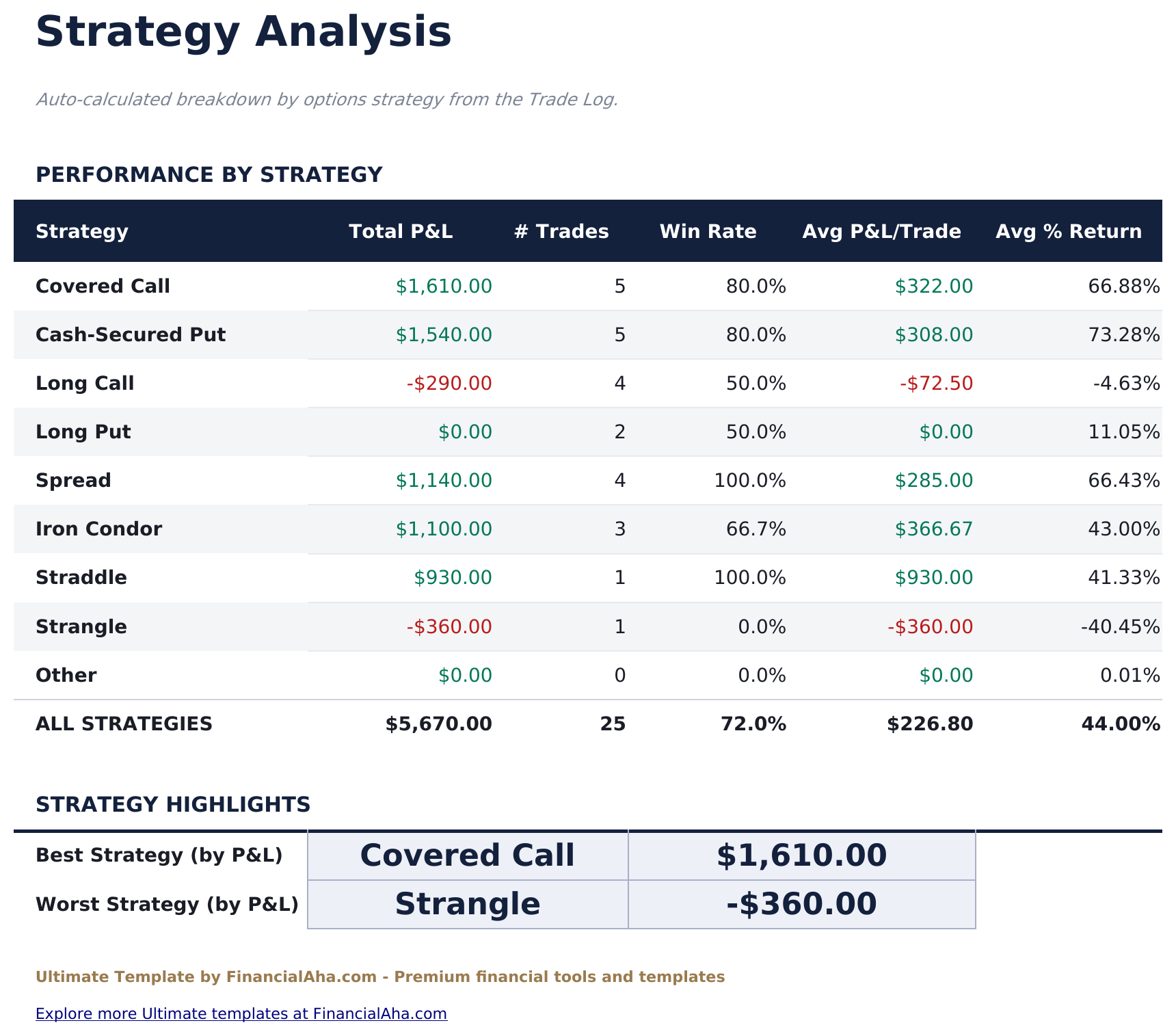Select the Straddle strategy name
Viewport: 1176px width, 1036px height.
(x=80, y=577)
